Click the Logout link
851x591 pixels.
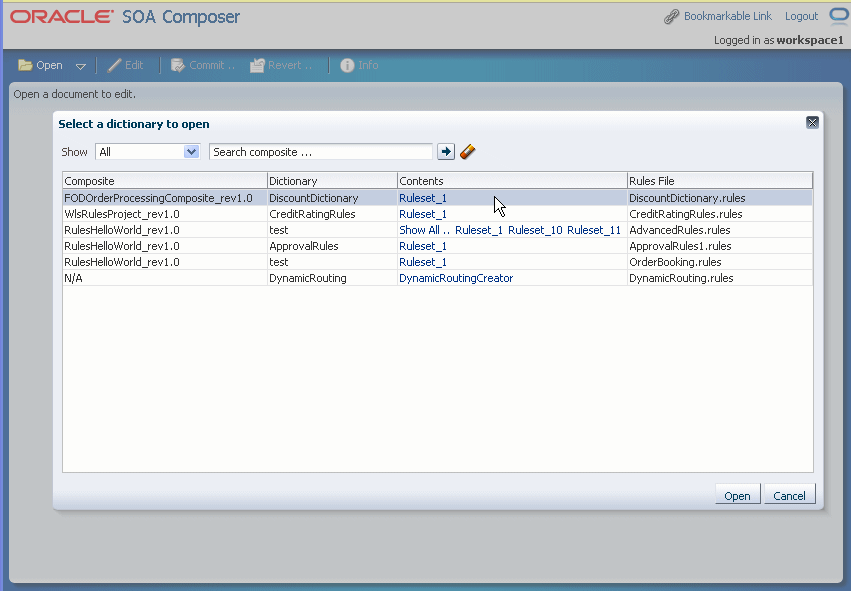pyautogui.click(x=801, y=16)
